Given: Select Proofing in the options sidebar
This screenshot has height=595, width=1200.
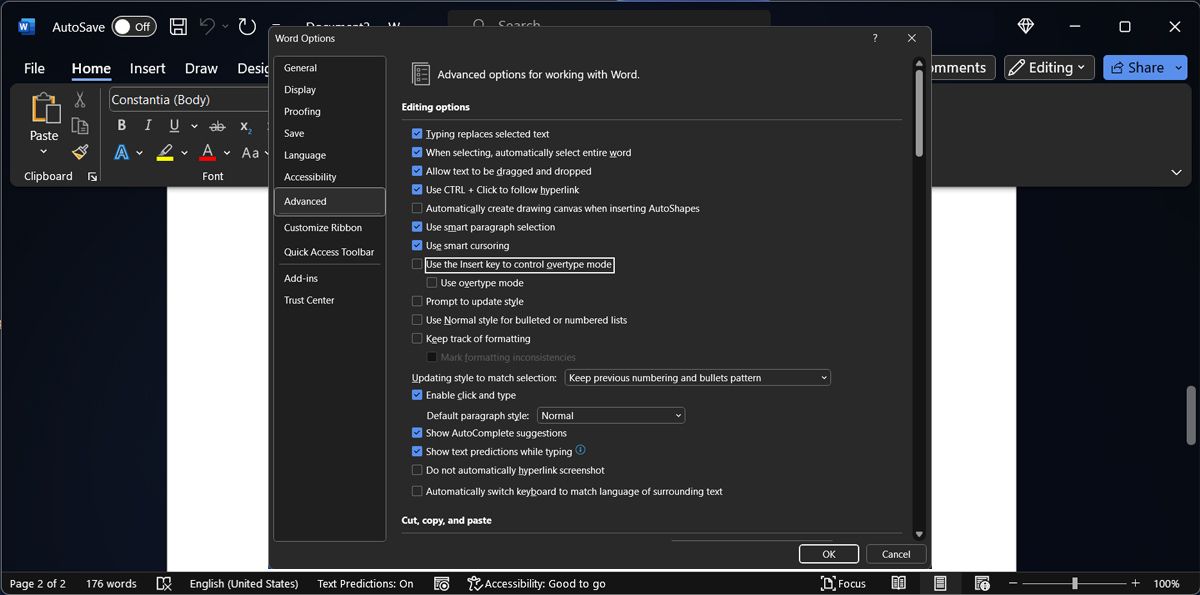Looking at the screenshot, I should coord(302,112).
